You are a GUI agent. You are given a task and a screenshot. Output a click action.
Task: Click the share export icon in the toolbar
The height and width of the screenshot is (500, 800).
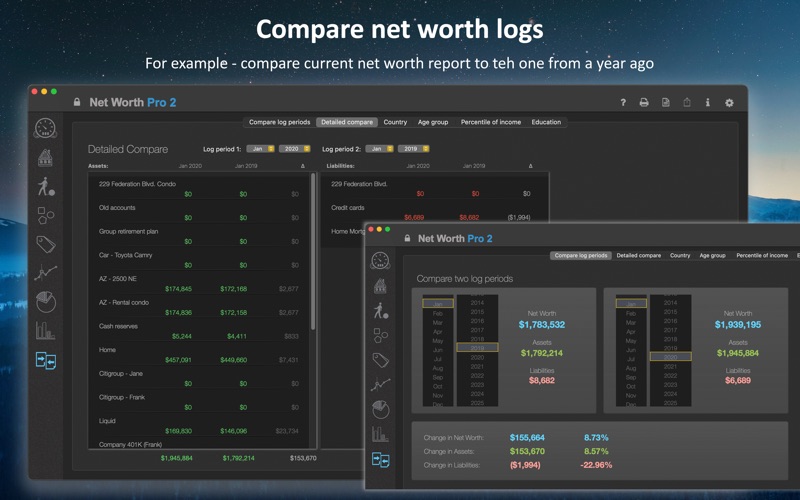tap(687, 103)
